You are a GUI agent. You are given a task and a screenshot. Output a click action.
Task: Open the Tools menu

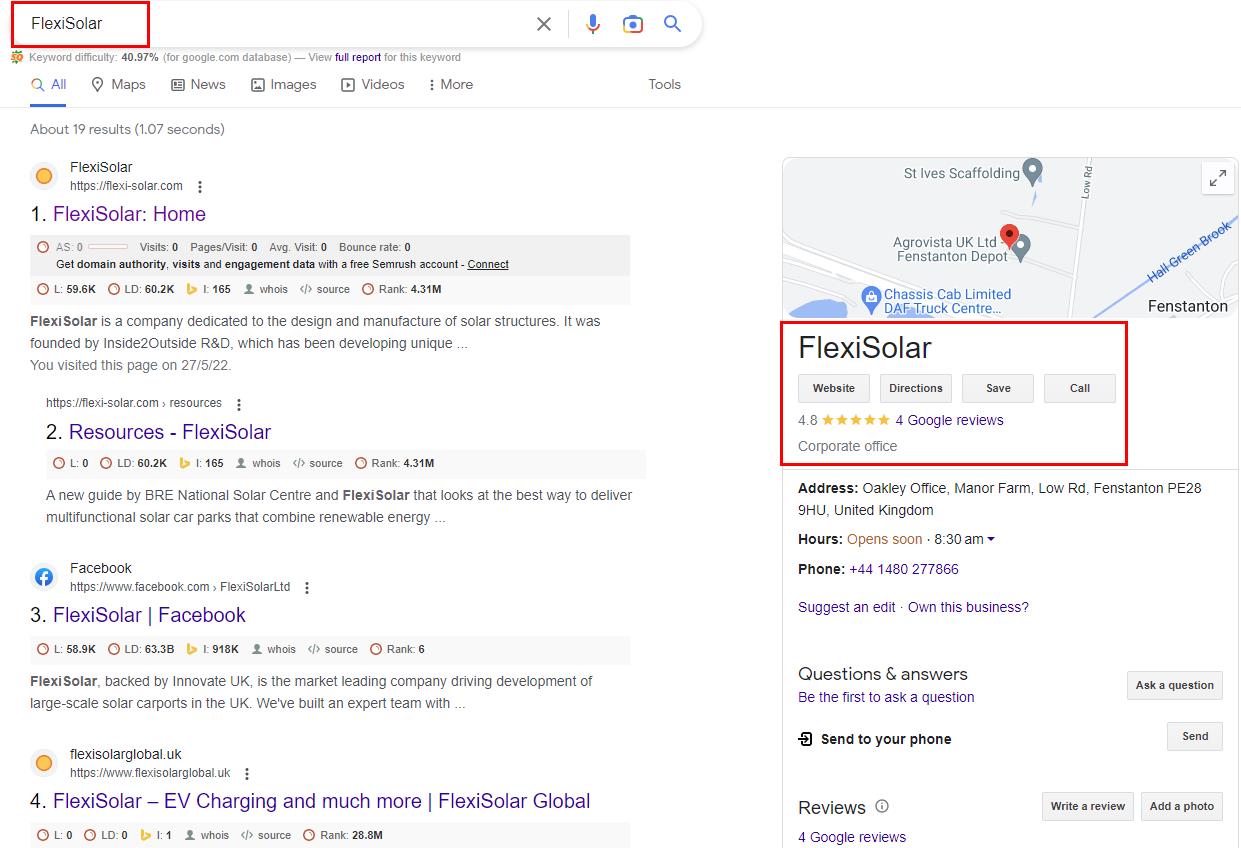(664, 85)
